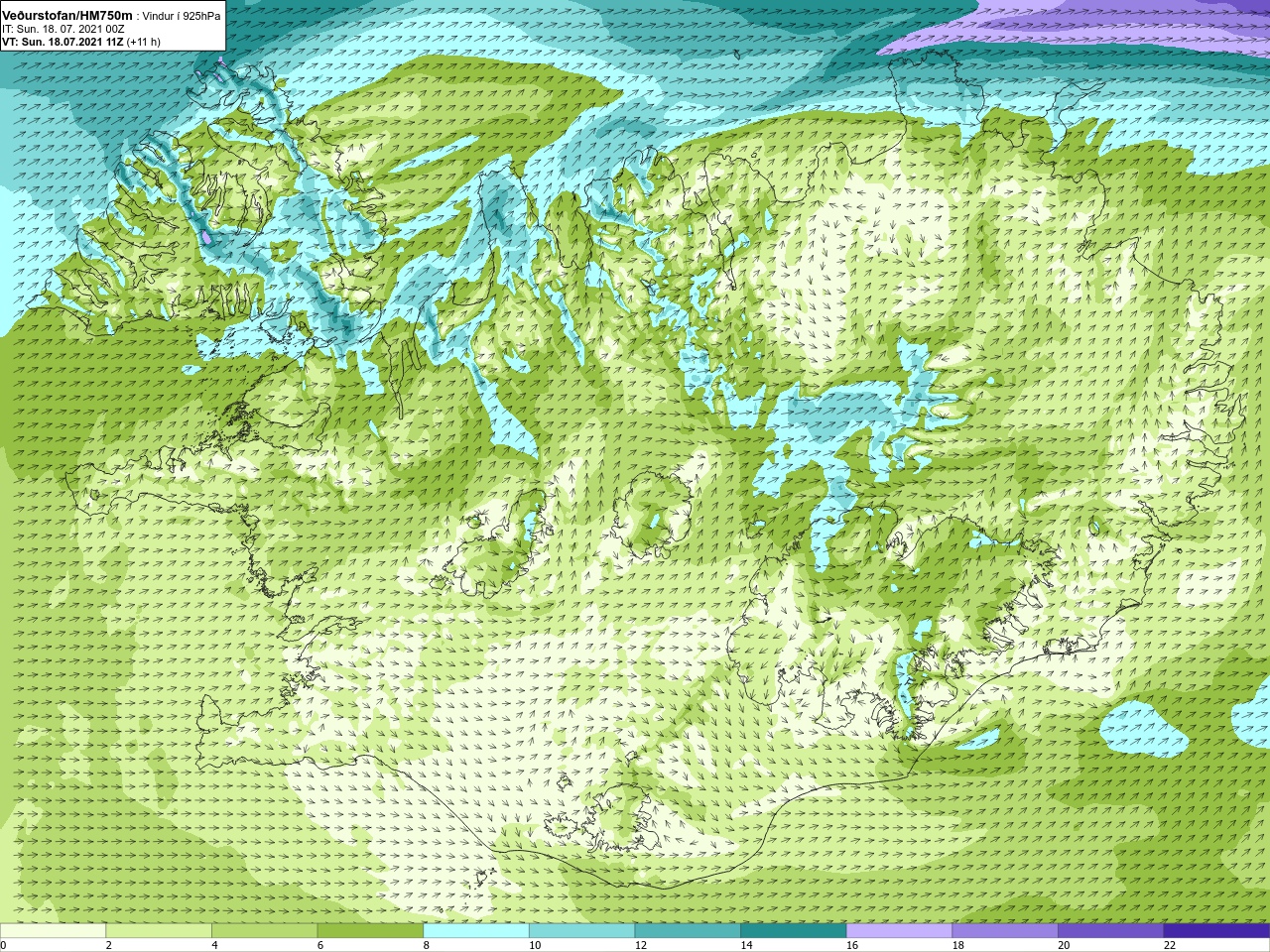
Task: Click the 'Vindur í 925hPa' label
Action: point(182,16)
